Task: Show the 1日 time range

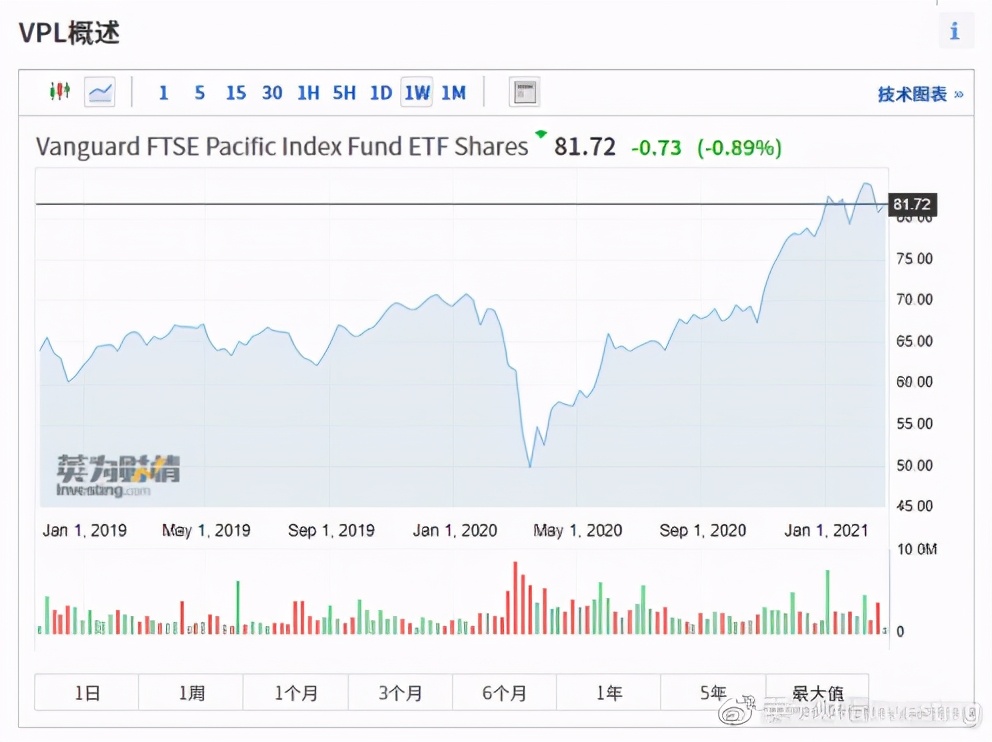Action: [87, 692]
